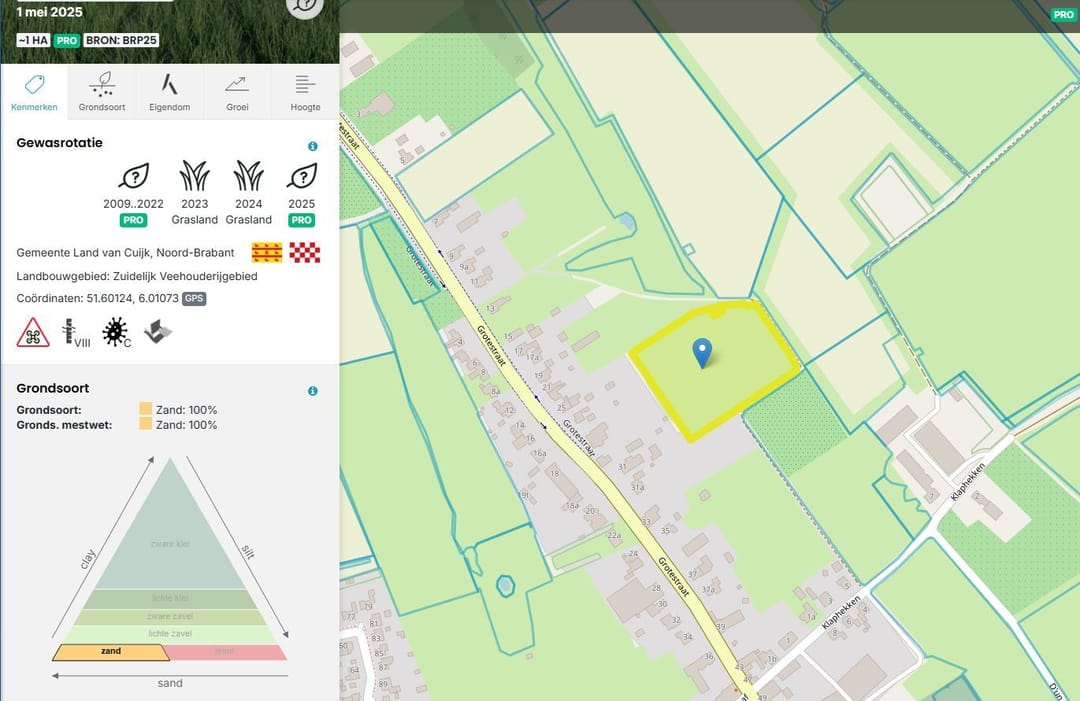This screenshot has width=1080, height=701.
Task: Open the Kenmerken tab
Action: [34, 92]
